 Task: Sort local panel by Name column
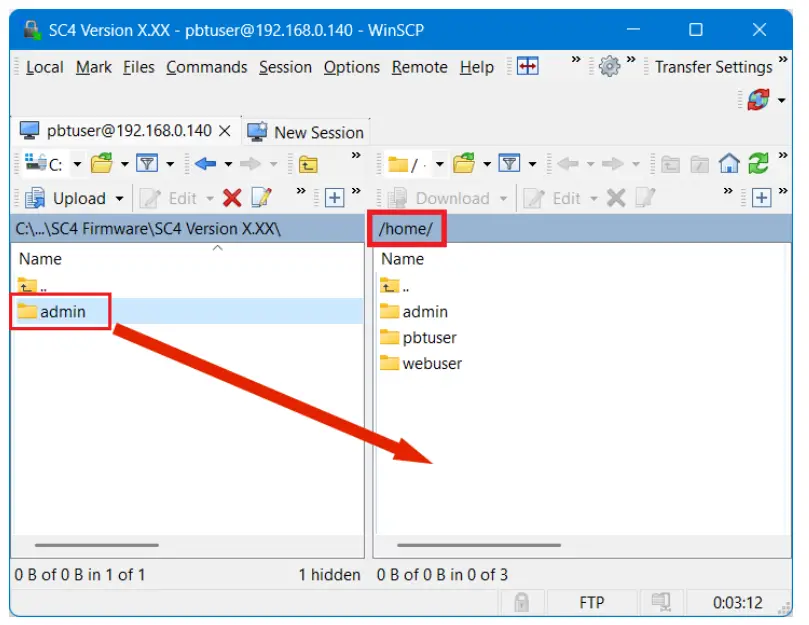click(40, 259)
